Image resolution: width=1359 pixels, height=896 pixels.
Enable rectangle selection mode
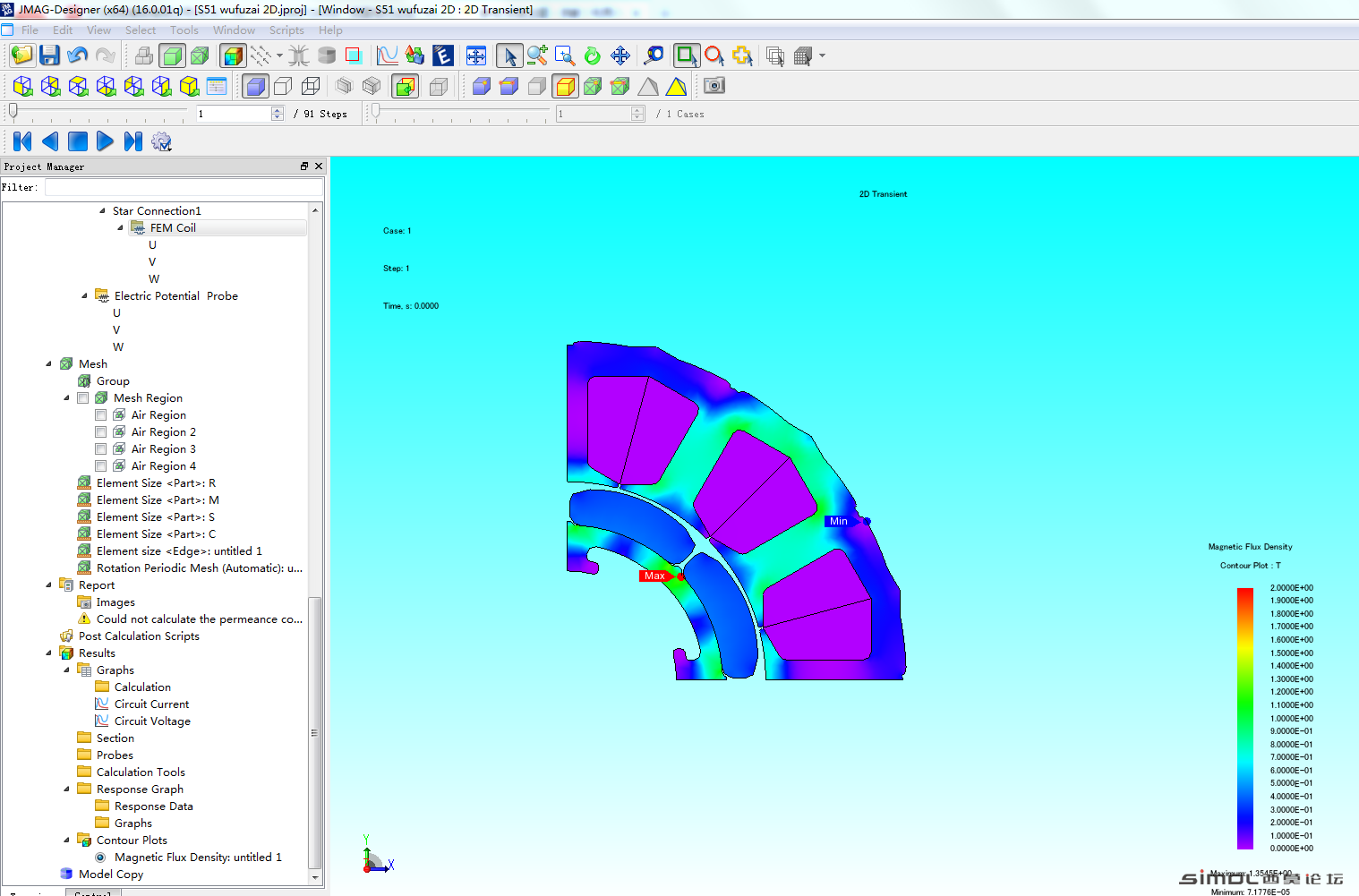[687, 55]
